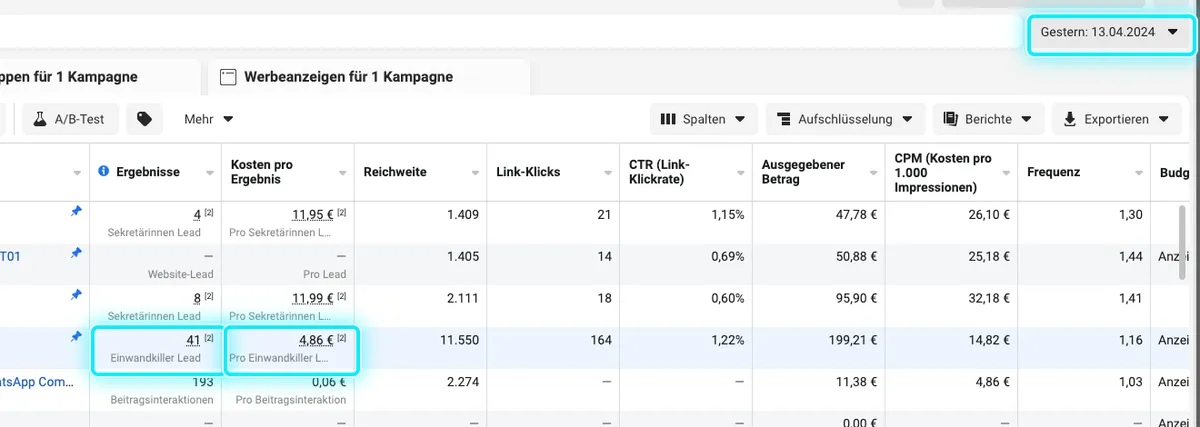Select CTR value 1,22%
Viewport: 1200px width, 427px height.
click(727, 340)
